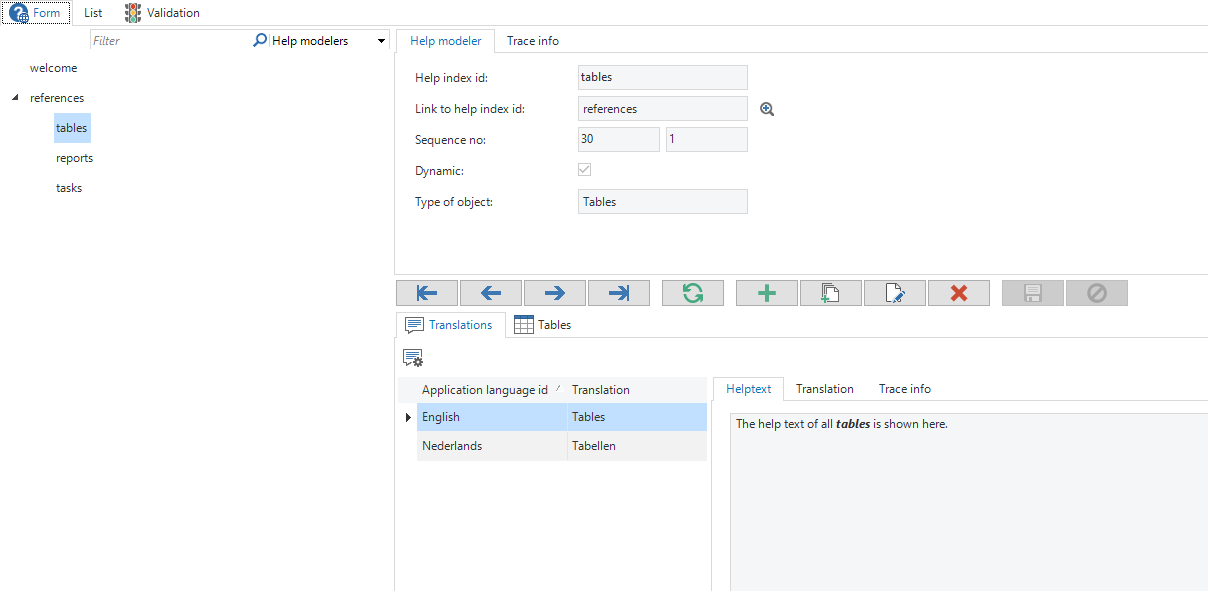This screenshot has height=591, width=1208.
Task: Toggle the Dynamic checkbox
Action: 585,170
